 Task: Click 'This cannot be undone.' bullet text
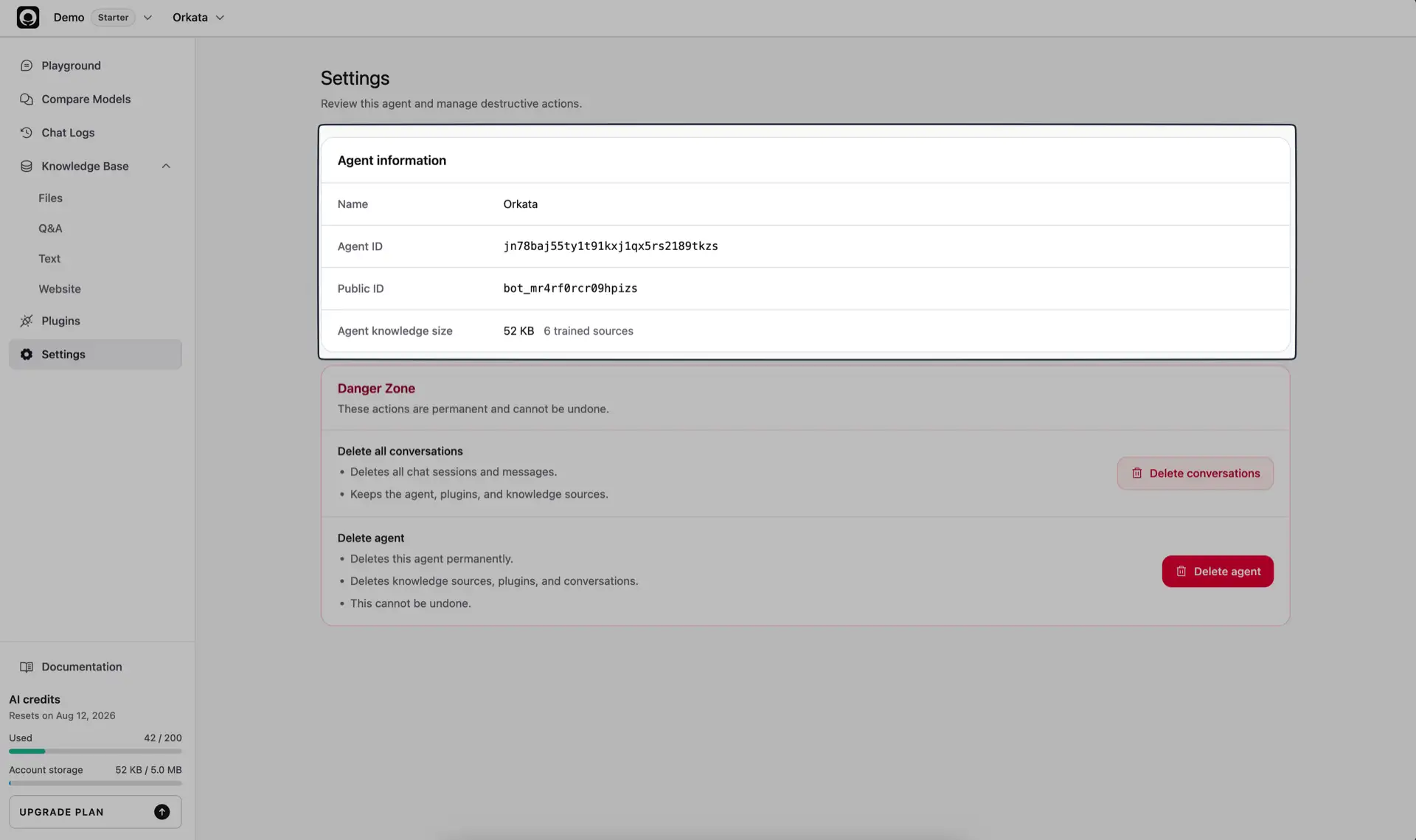point(410,603)
